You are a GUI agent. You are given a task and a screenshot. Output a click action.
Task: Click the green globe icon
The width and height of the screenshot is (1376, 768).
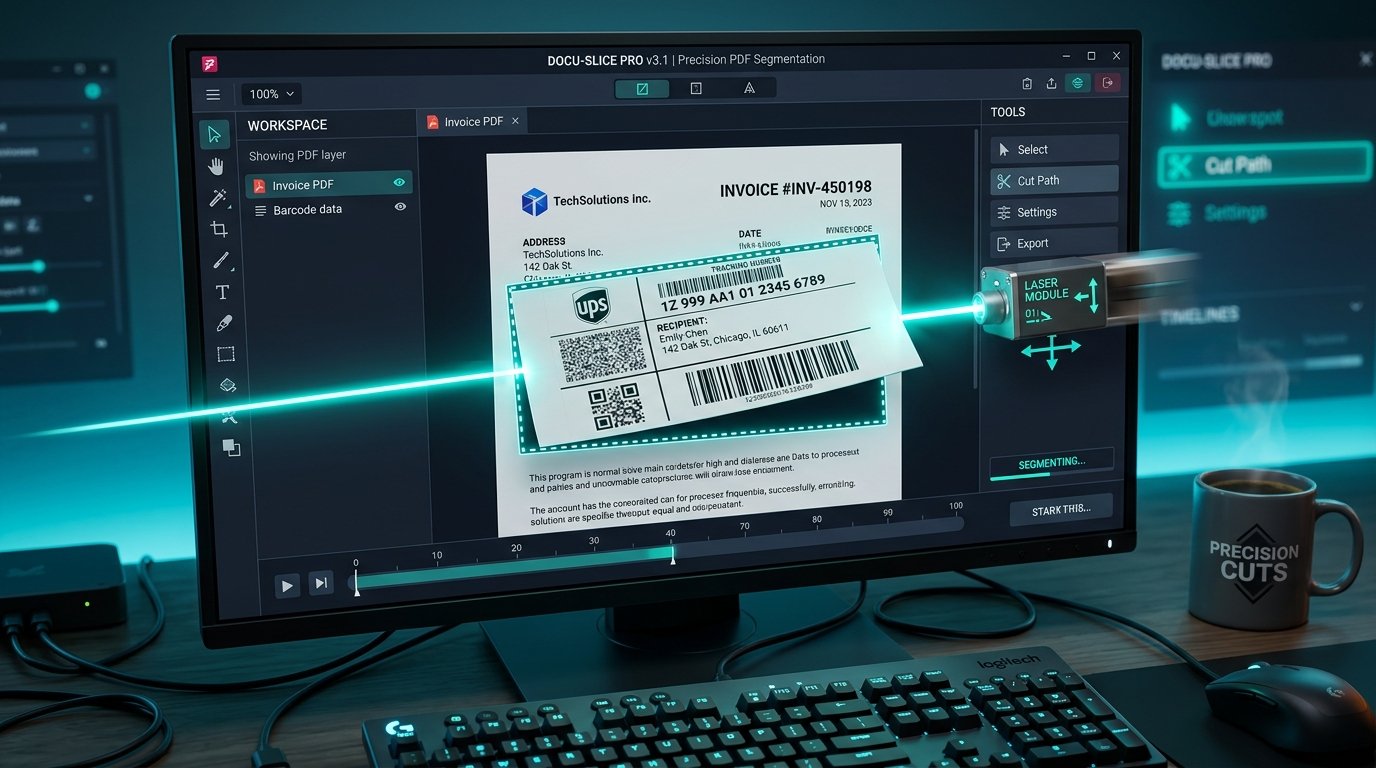point(1078,84)
